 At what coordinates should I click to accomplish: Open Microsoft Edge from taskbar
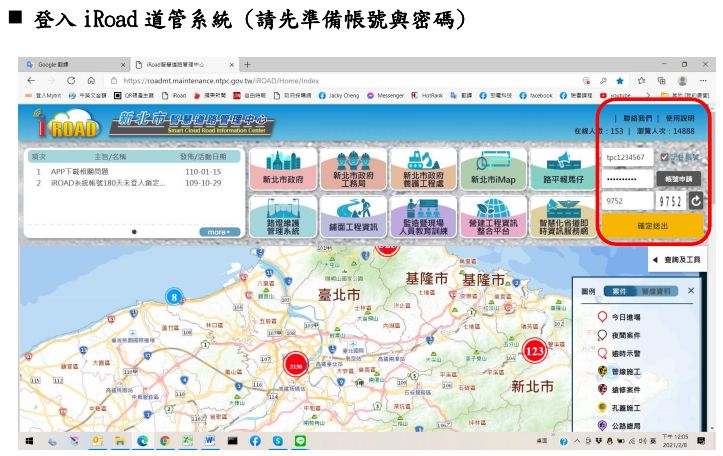coord(142,441)
